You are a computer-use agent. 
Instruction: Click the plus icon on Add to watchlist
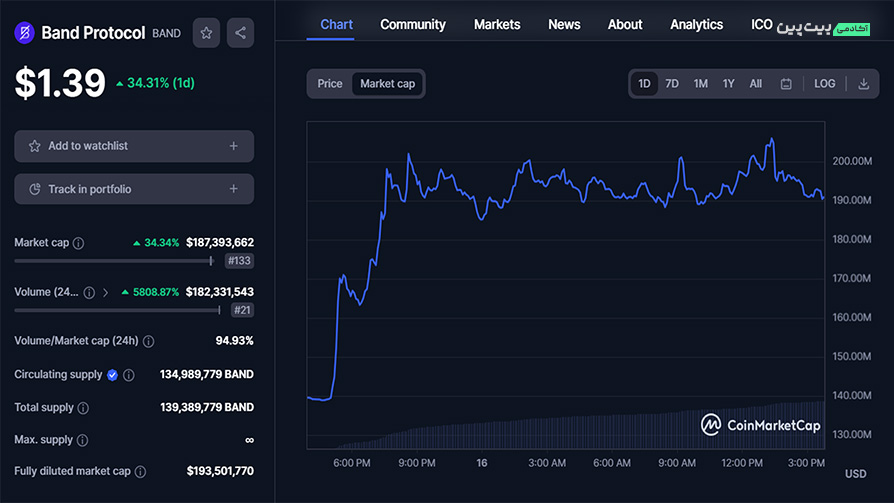click(234, 146)
